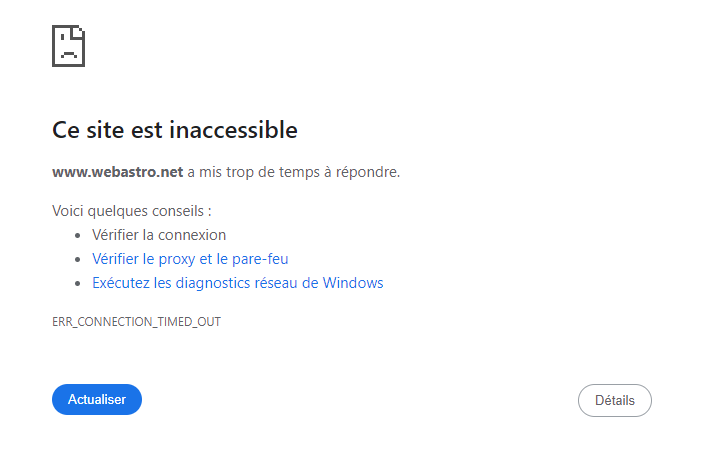718x470 pixels.
Task: Click "a mis trop de temps à répondre" text
Action: 293,172
